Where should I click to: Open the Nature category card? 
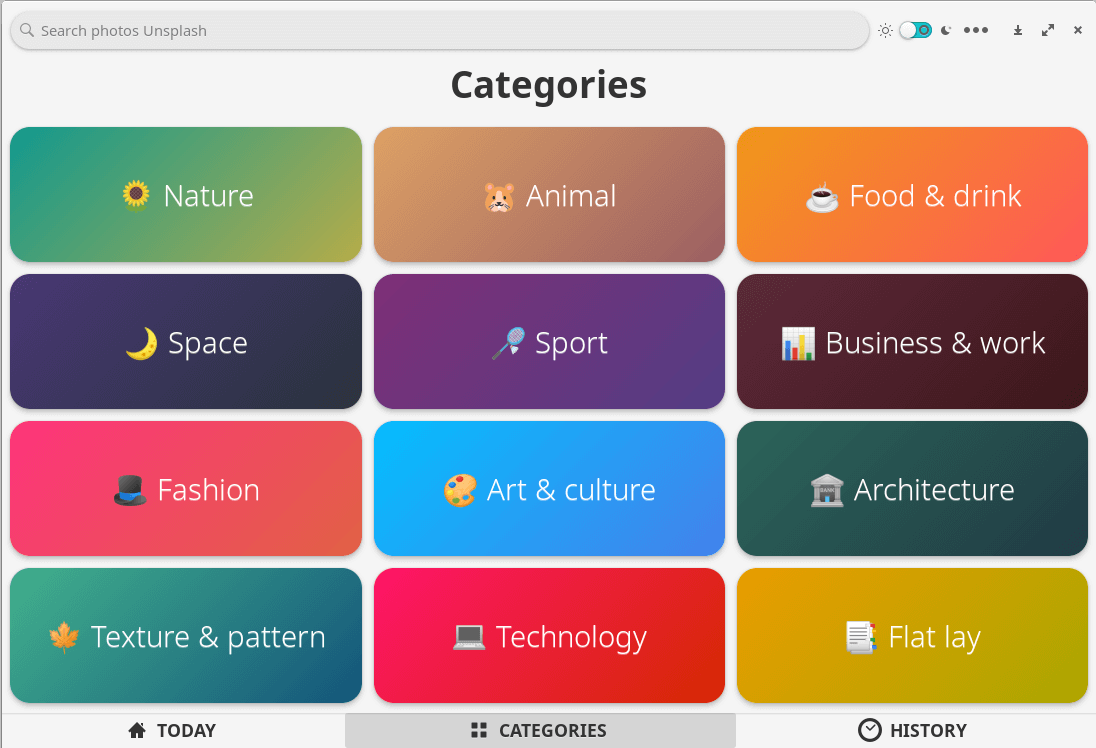186,195
